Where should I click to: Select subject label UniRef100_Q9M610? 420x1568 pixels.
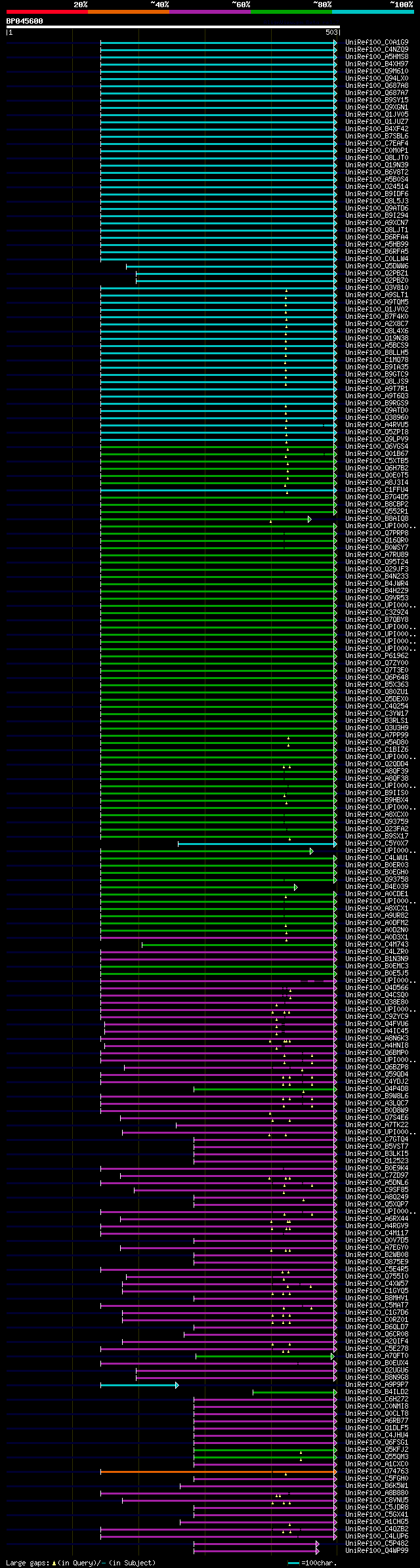click(377, 71)
